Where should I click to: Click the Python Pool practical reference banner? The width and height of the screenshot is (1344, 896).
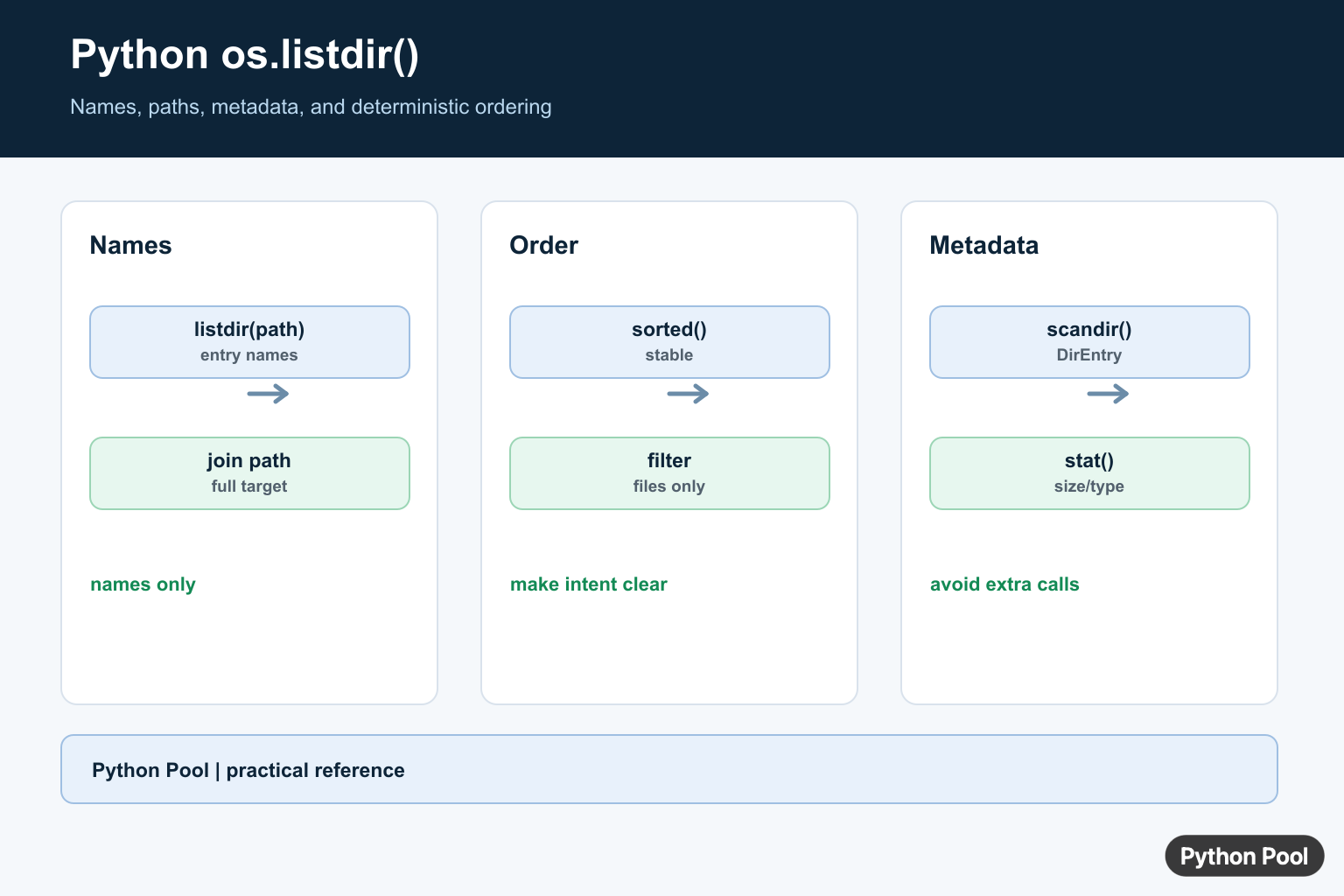(x=669, y=769)
